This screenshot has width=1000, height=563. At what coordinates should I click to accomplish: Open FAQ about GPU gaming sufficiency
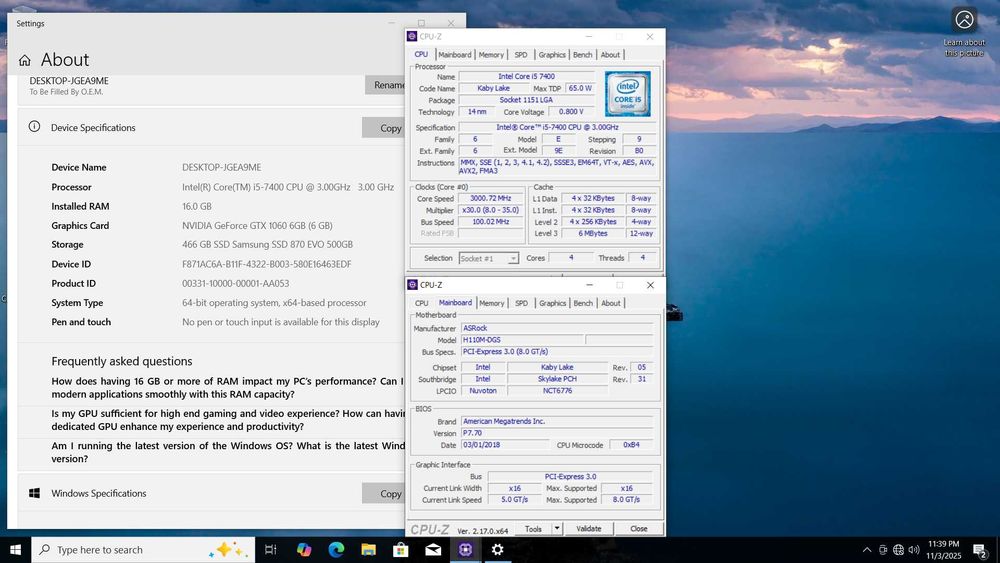pos(228,420)
